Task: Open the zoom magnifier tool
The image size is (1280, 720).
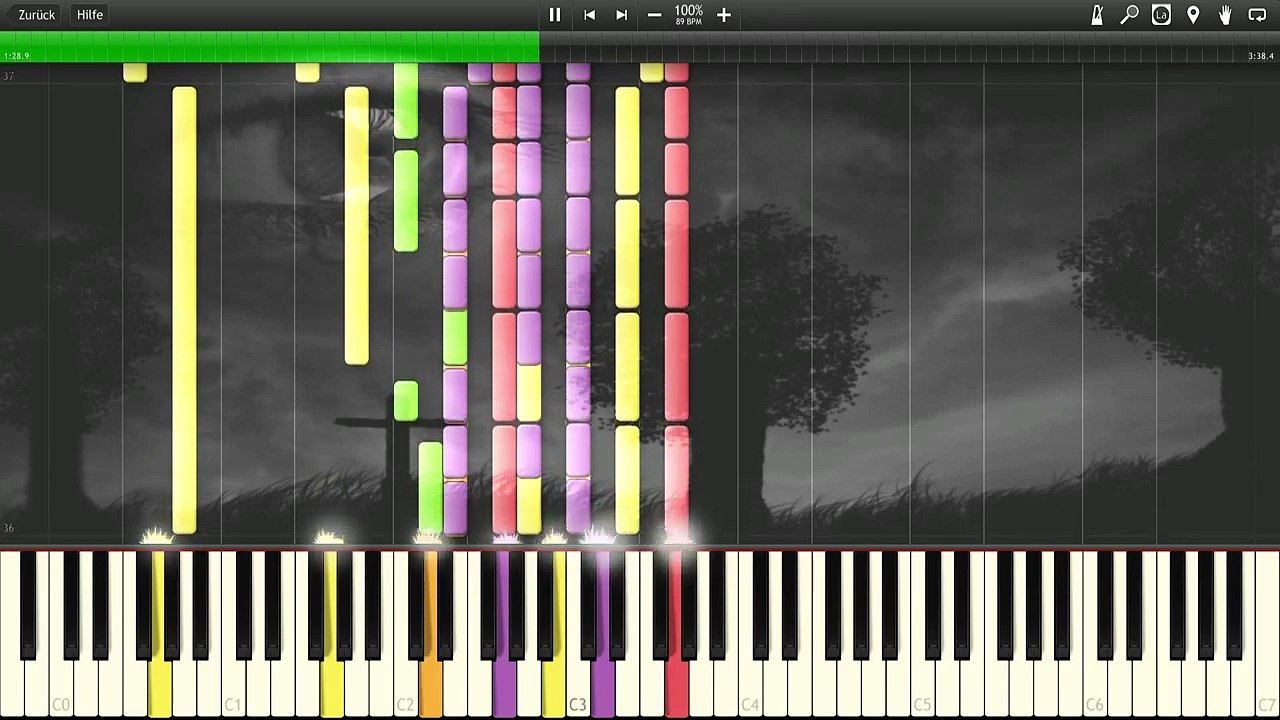Action: pos(1129,15)
